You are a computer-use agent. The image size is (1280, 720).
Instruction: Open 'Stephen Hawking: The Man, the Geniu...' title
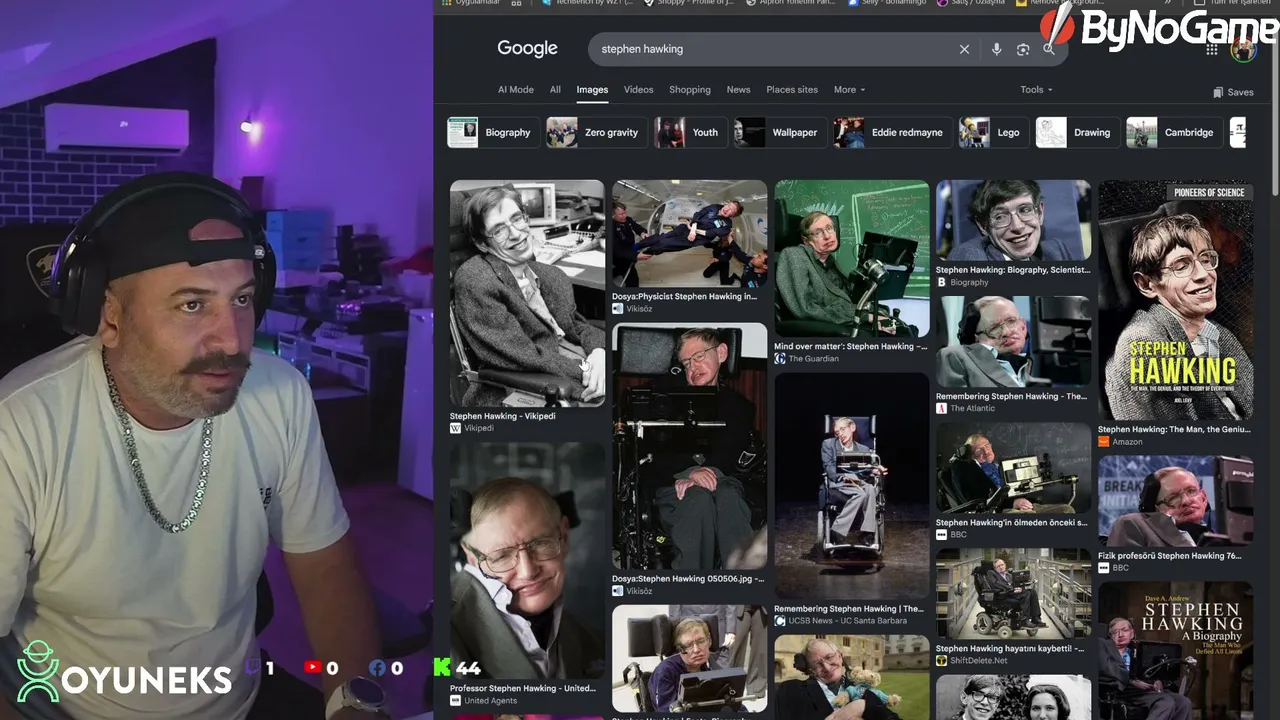tap(1174, 429)
